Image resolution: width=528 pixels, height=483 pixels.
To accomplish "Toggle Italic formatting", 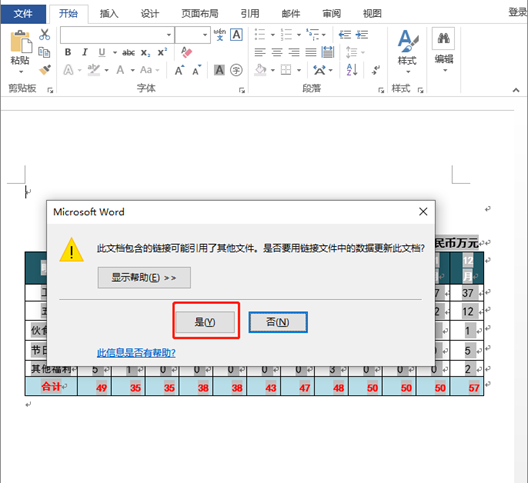I will 85,52.
